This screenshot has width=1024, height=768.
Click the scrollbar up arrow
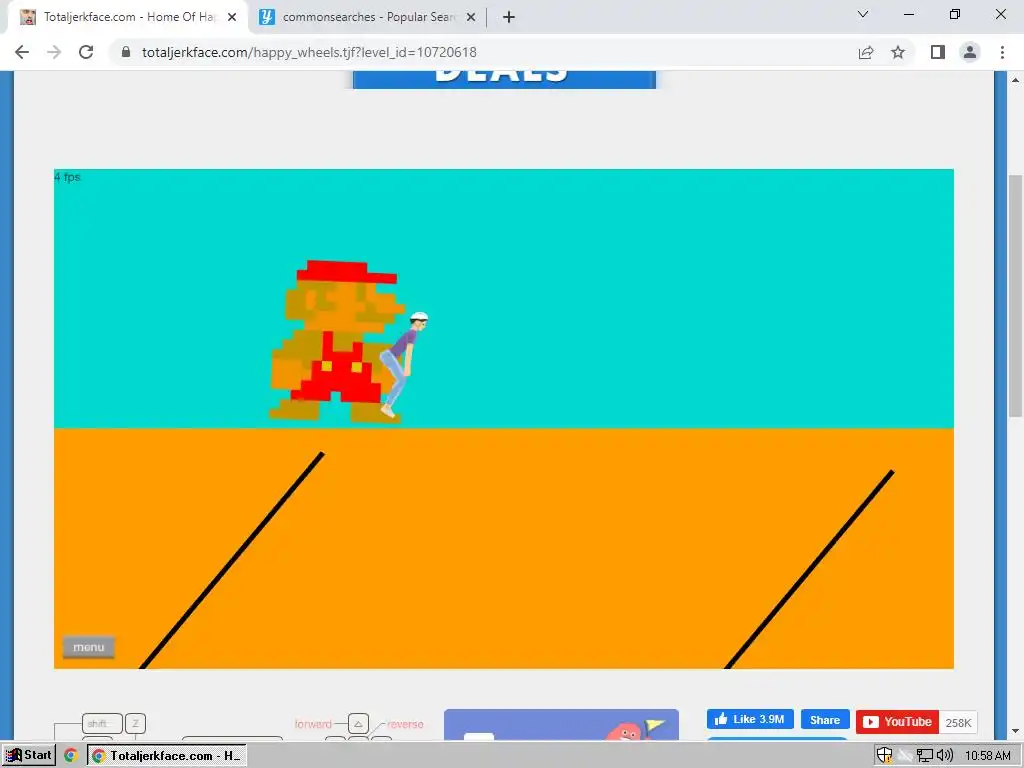coord(1015,80)
